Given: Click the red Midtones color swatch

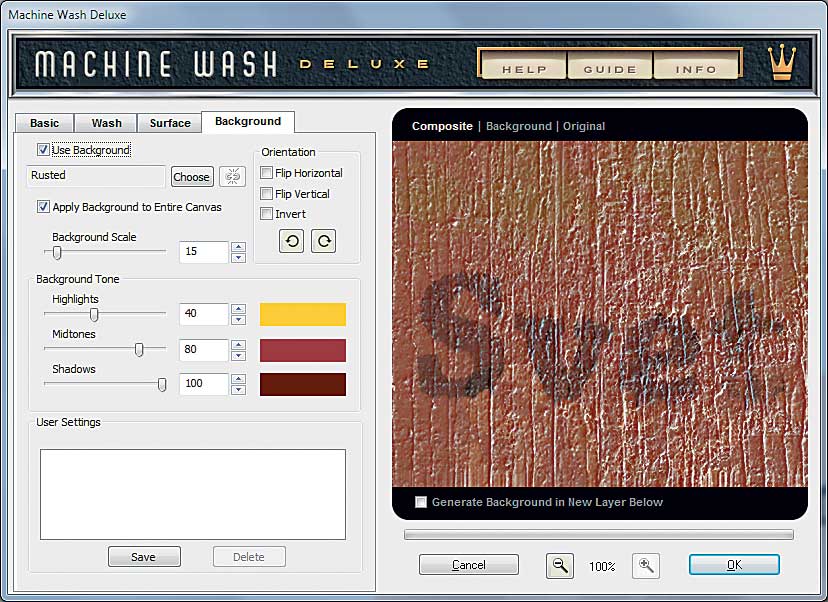Looking at the screenshot, I should 303,350.
